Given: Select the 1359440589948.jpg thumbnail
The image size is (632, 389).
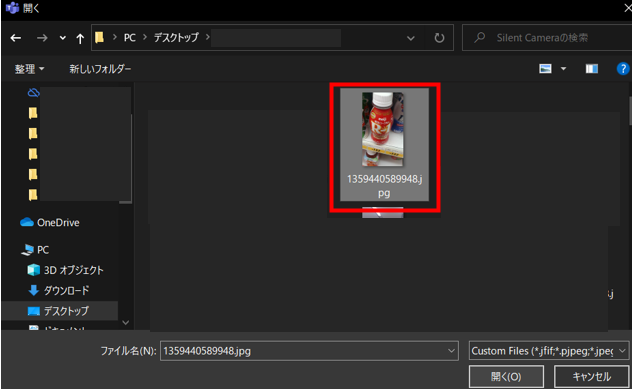Looking at the screenshot, I should (383, 129).
